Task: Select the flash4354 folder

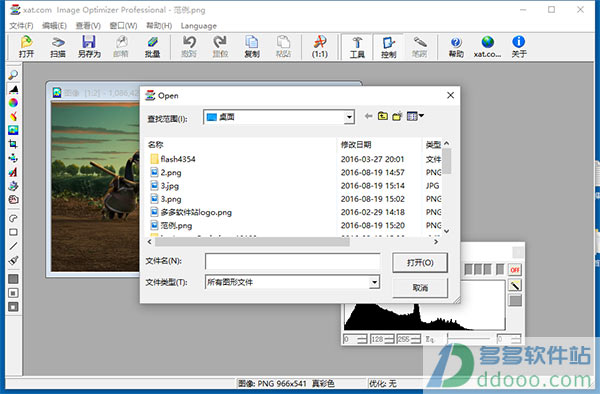Action: [x=173, y=159]
